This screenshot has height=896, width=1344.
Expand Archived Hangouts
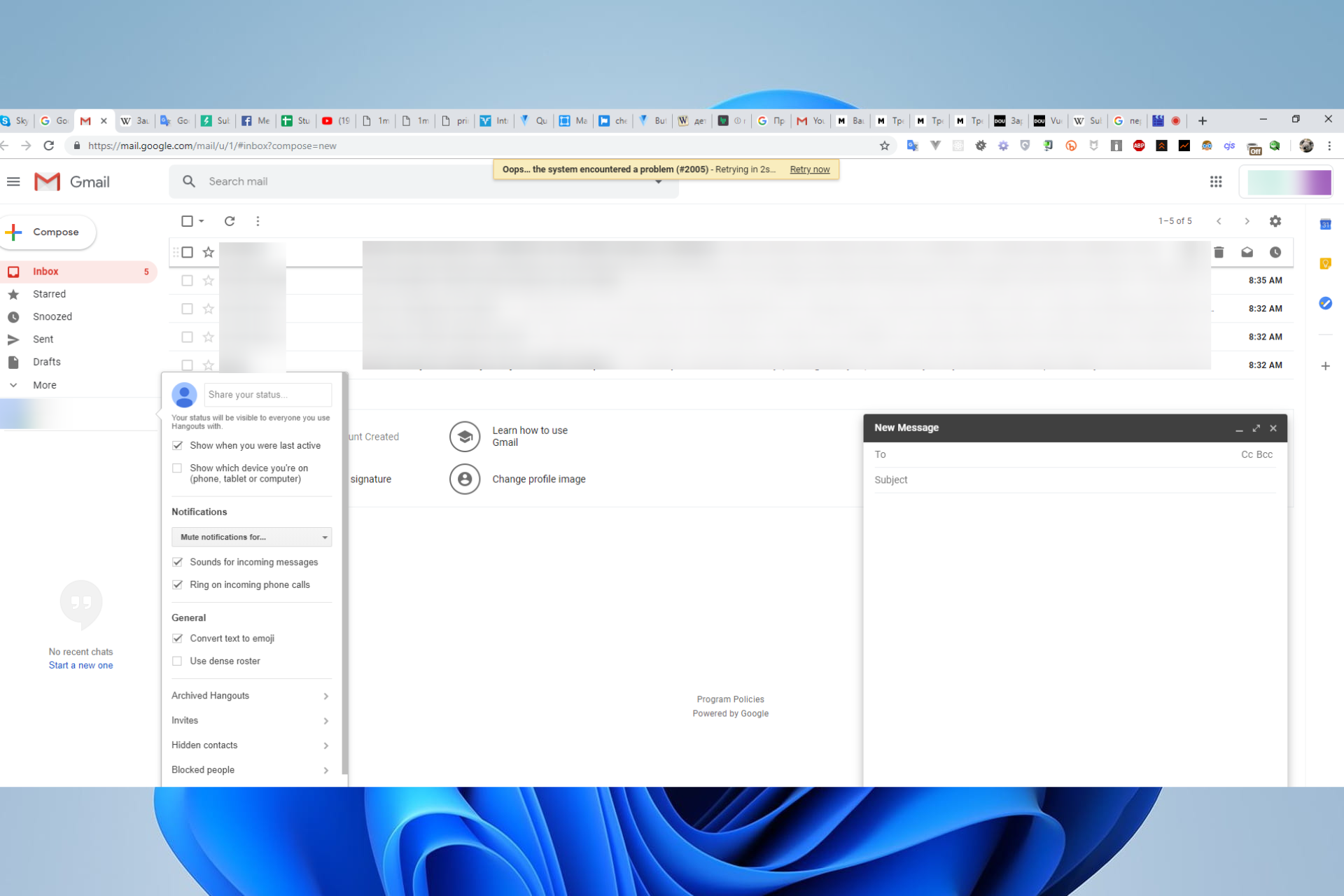(x=251, y=696)
